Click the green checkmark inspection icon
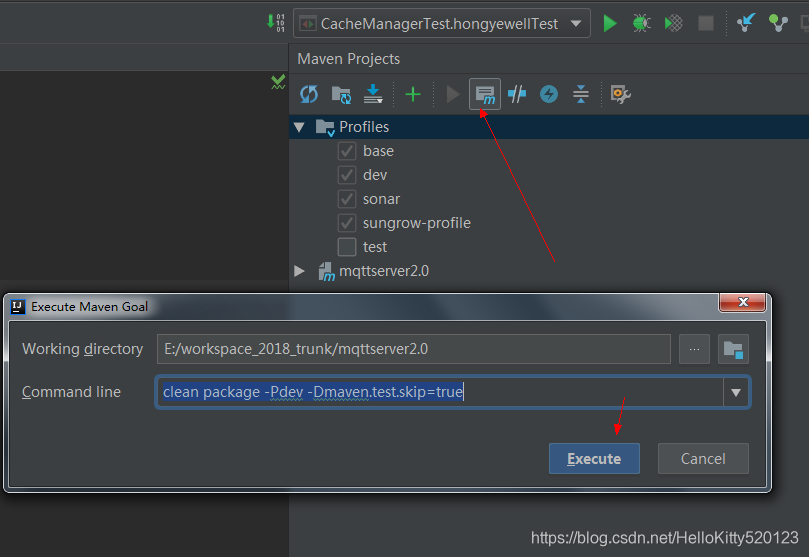The width and height of the screenshot is (809, 557). coord(278,82)
